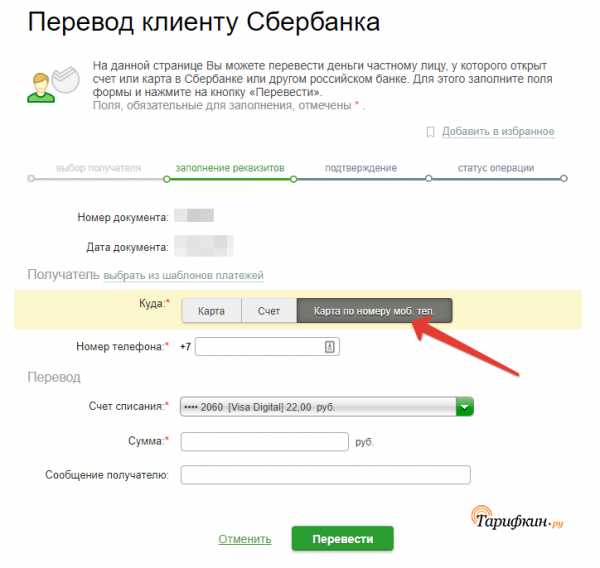The image size is (600, 568).
Task: Click the заполнение реквизитов step label
Action: coord(230,168)
